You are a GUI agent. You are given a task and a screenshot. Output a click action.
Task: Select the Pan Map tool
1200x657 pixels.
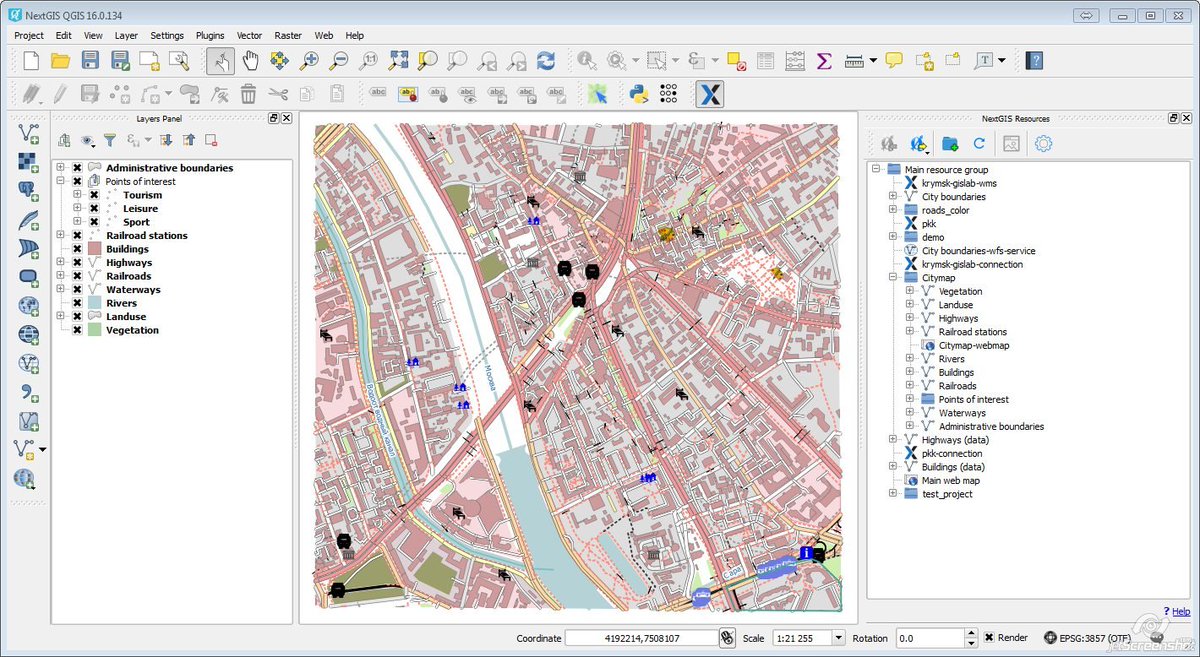click(x=251, y=60)
